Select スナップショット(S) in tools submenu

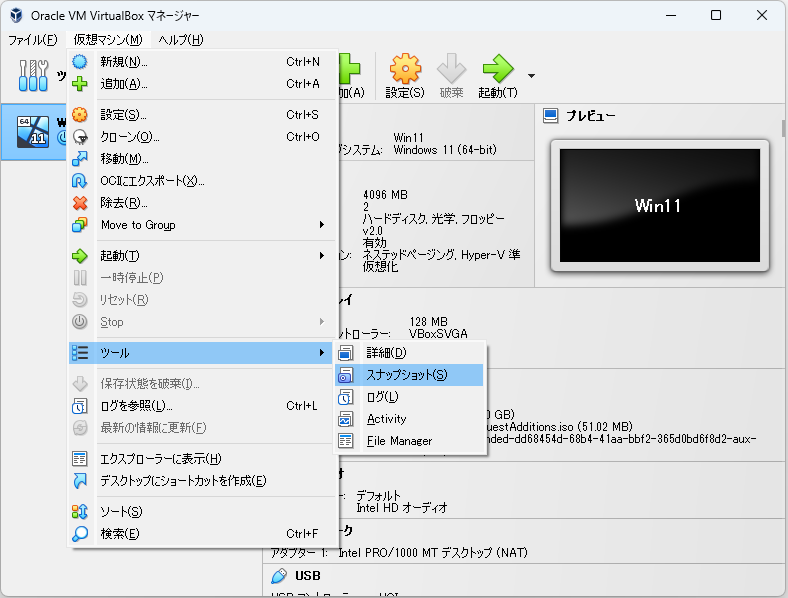point(409,375)
